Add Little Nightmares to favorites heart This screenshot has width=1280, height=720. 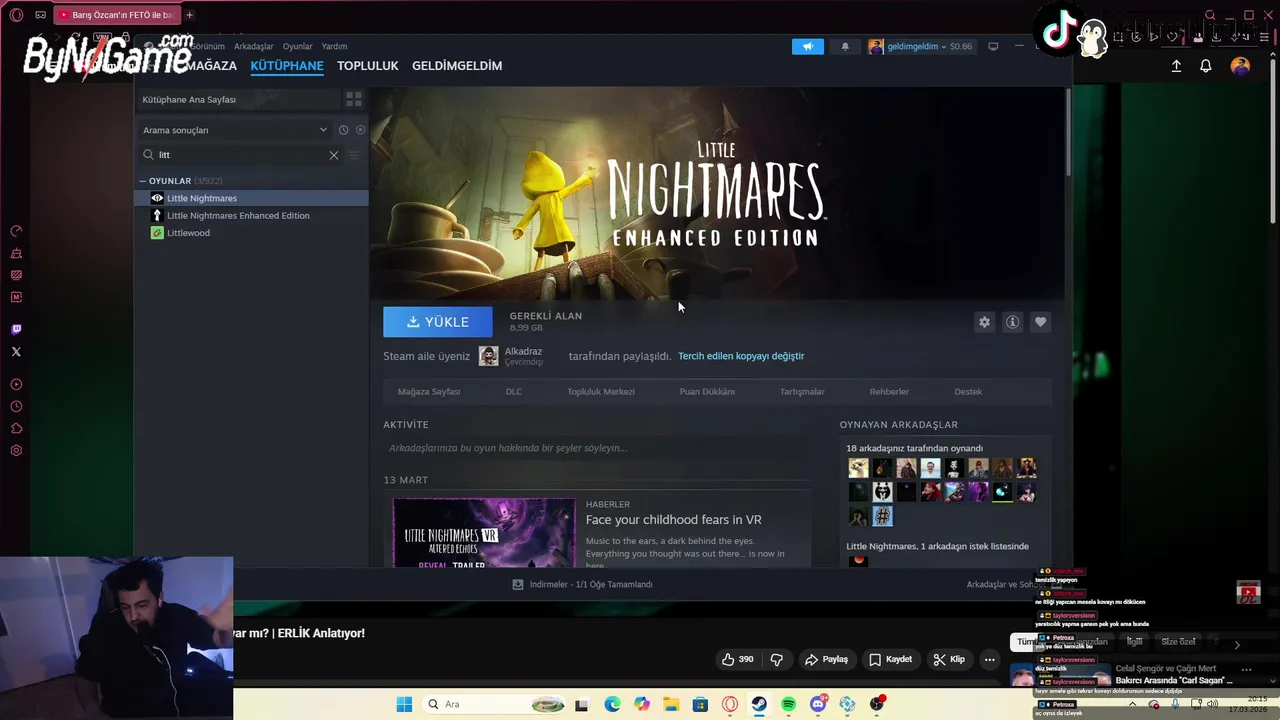coord(1040,322)
